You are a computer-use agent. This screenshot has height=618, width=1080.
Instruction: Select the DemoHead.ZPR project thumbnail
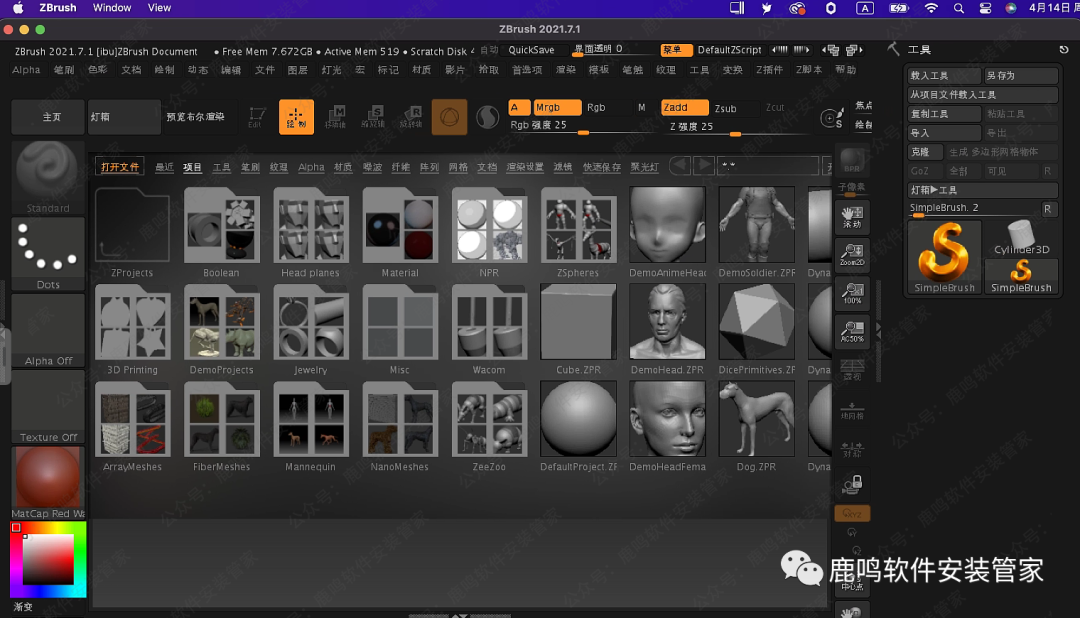[667, 322]
